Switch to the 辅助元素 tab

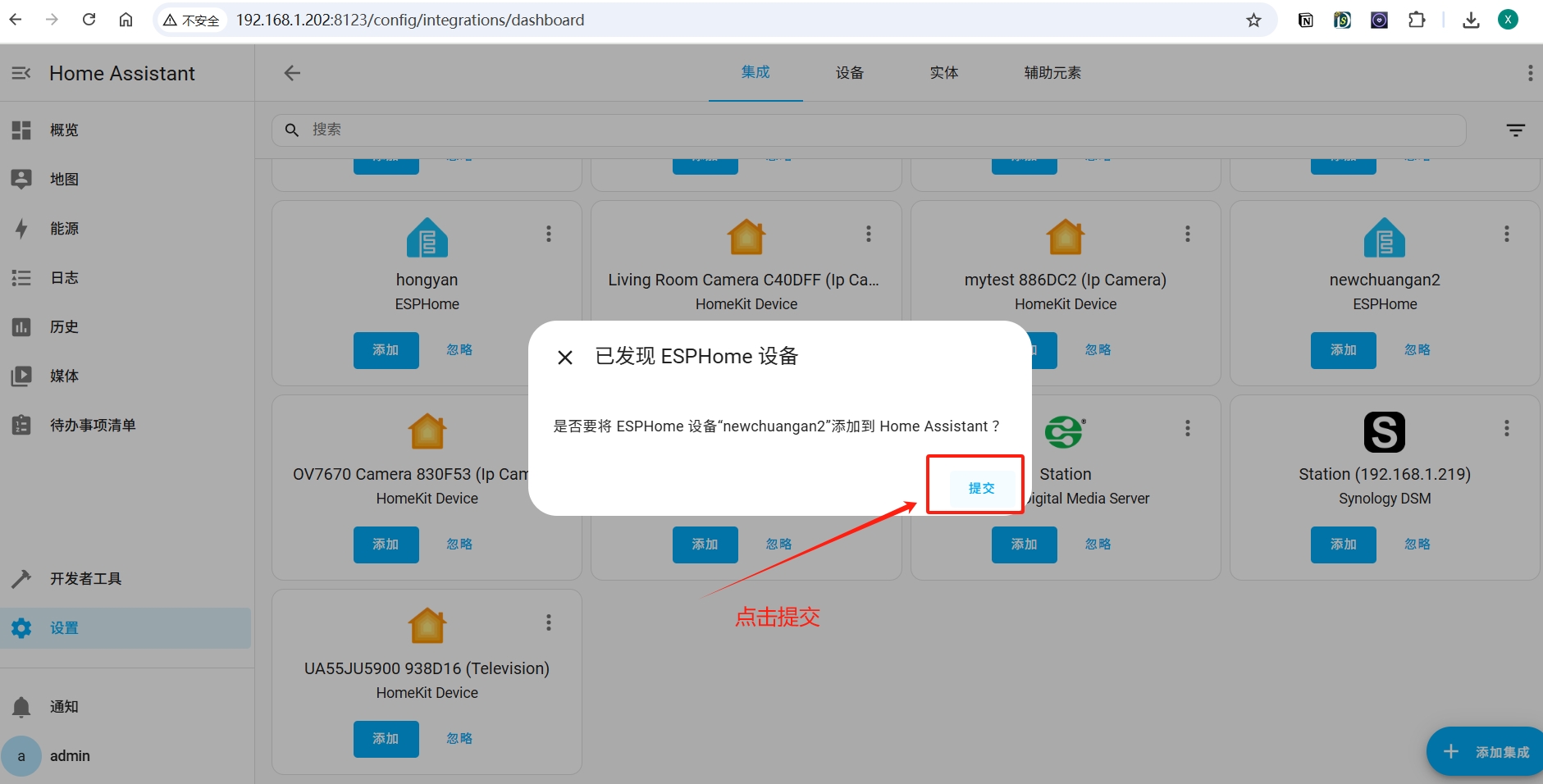(1052, 72)
